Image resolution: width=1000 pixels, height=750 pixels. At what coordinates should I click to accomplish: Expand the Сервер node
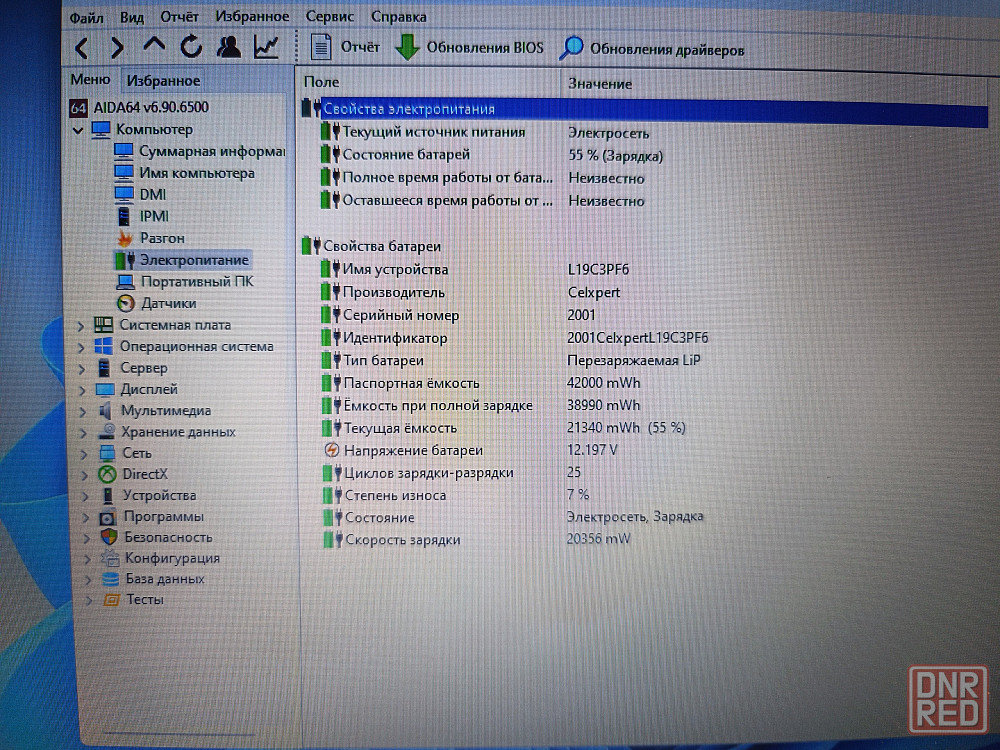(82, 369)
